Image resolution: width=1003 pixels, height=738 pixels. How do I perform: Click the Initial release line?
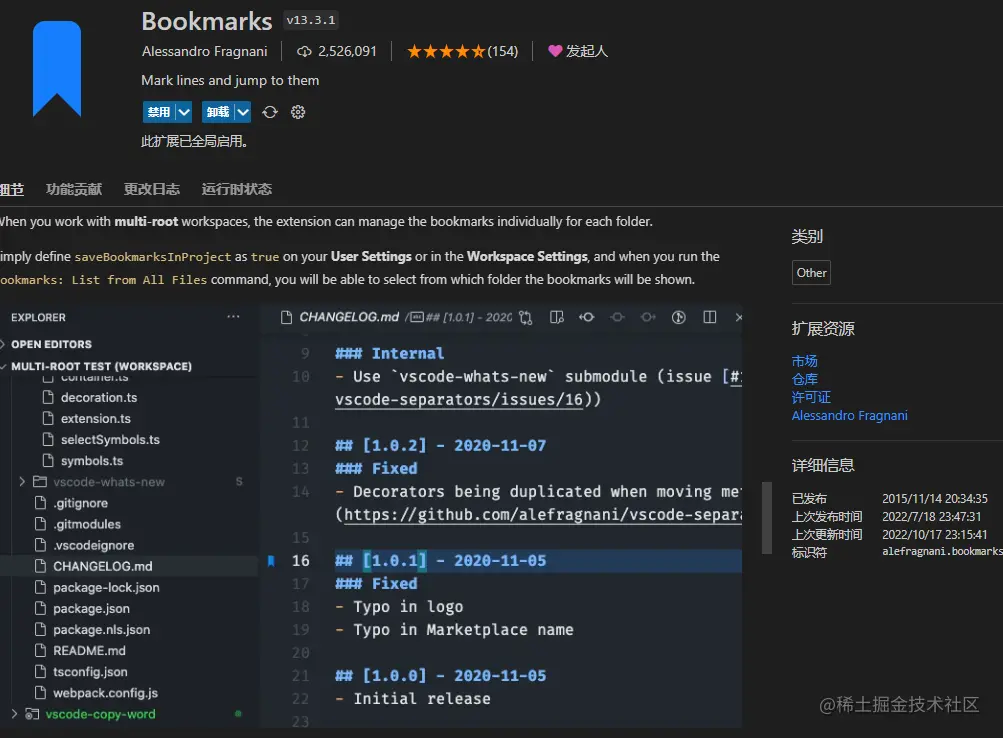(413, 699)
